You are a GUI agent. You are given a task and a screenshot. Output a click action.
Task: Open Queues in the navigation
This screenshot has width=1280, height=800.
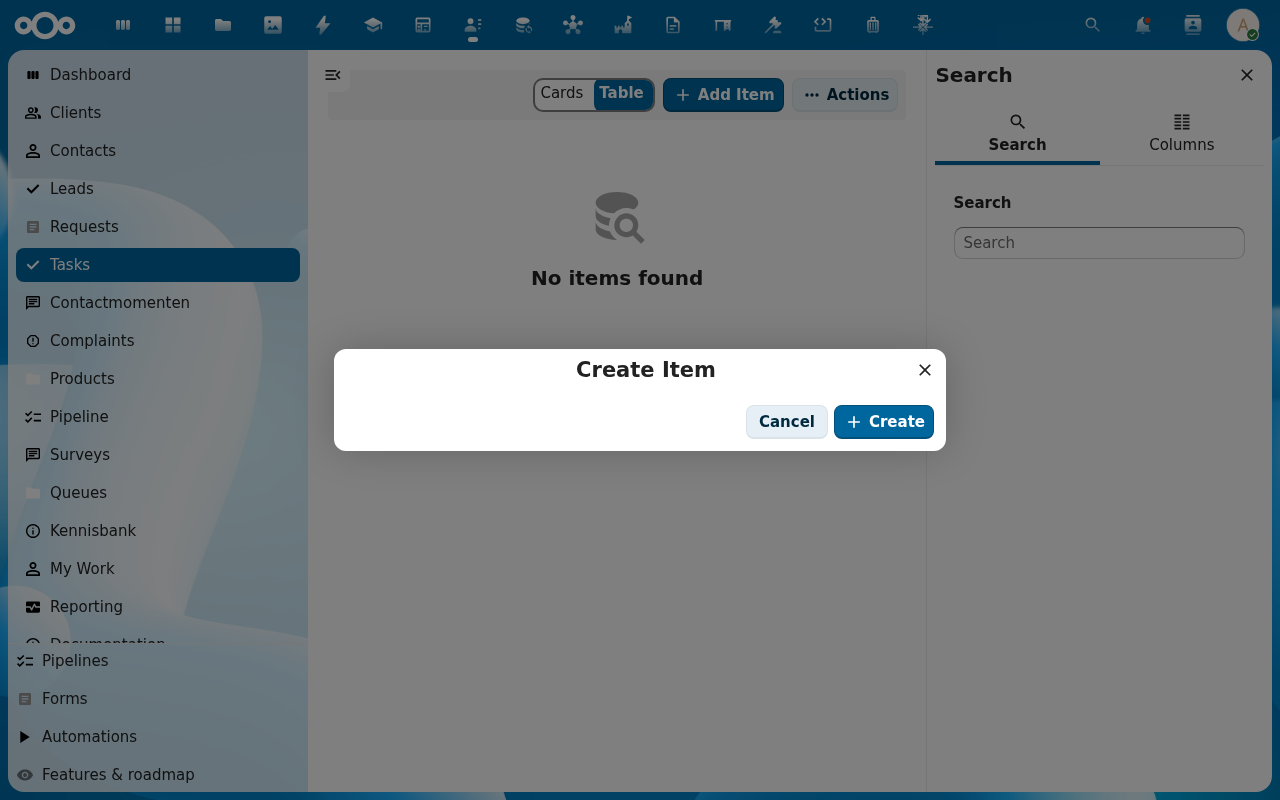coord(158,493)
